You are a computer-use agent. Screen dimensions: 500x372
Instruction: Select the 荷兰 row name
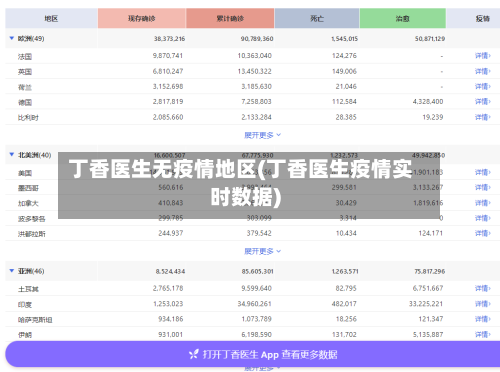coord(25,87)
